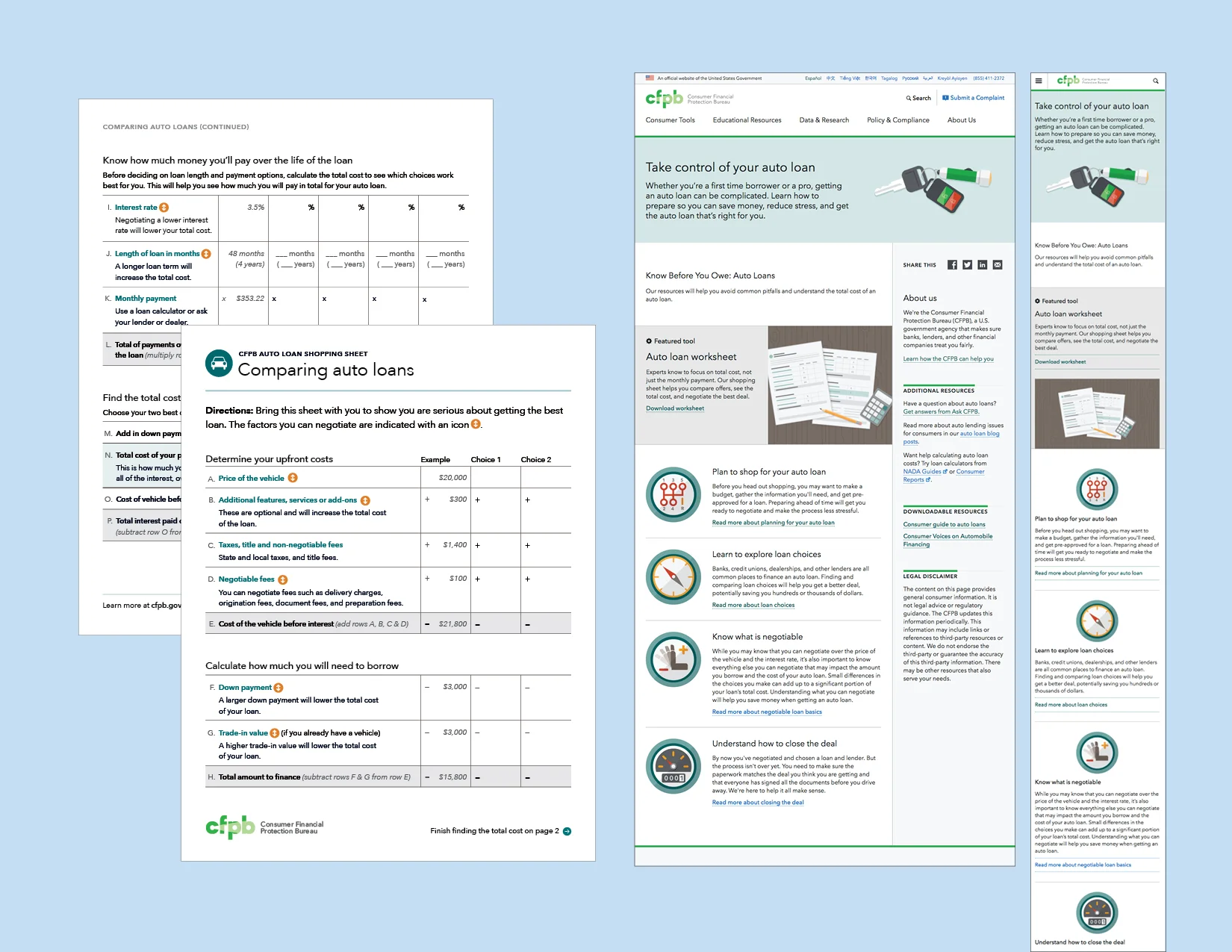Open mobile 'Read more about planning' link
1232x952 pixels.
click(1089, 573)
